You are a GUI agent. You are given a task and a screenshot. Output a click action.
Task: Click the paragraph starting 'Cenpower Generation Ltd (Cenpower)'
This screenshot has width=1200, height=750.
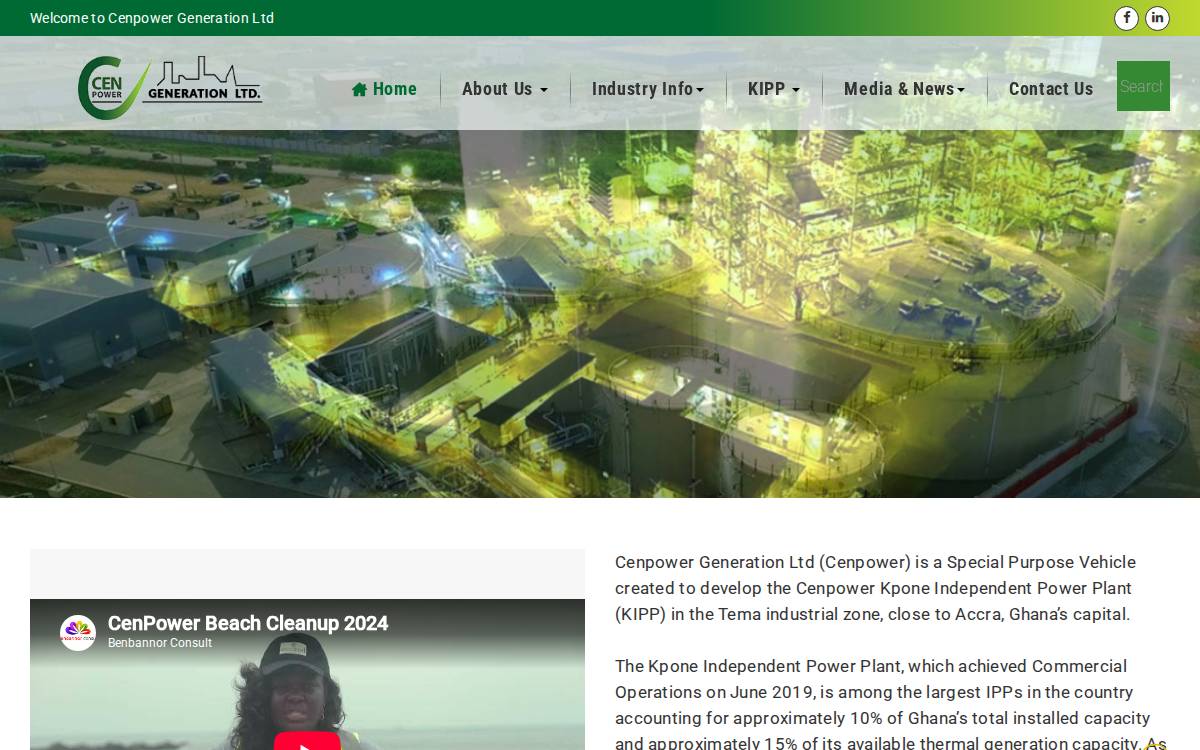coord(875,588)
